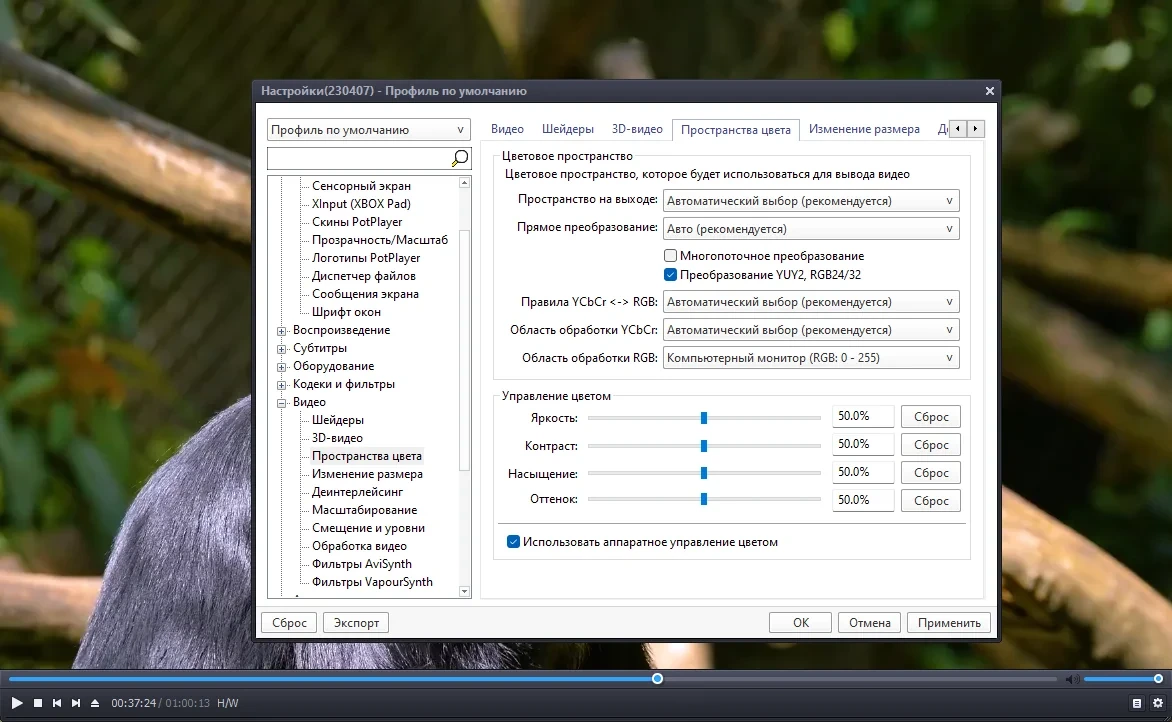Click the bottom-left Сброс settings button
The height and width of the screenshot is (722, 1172).
[x=289, y=623]
